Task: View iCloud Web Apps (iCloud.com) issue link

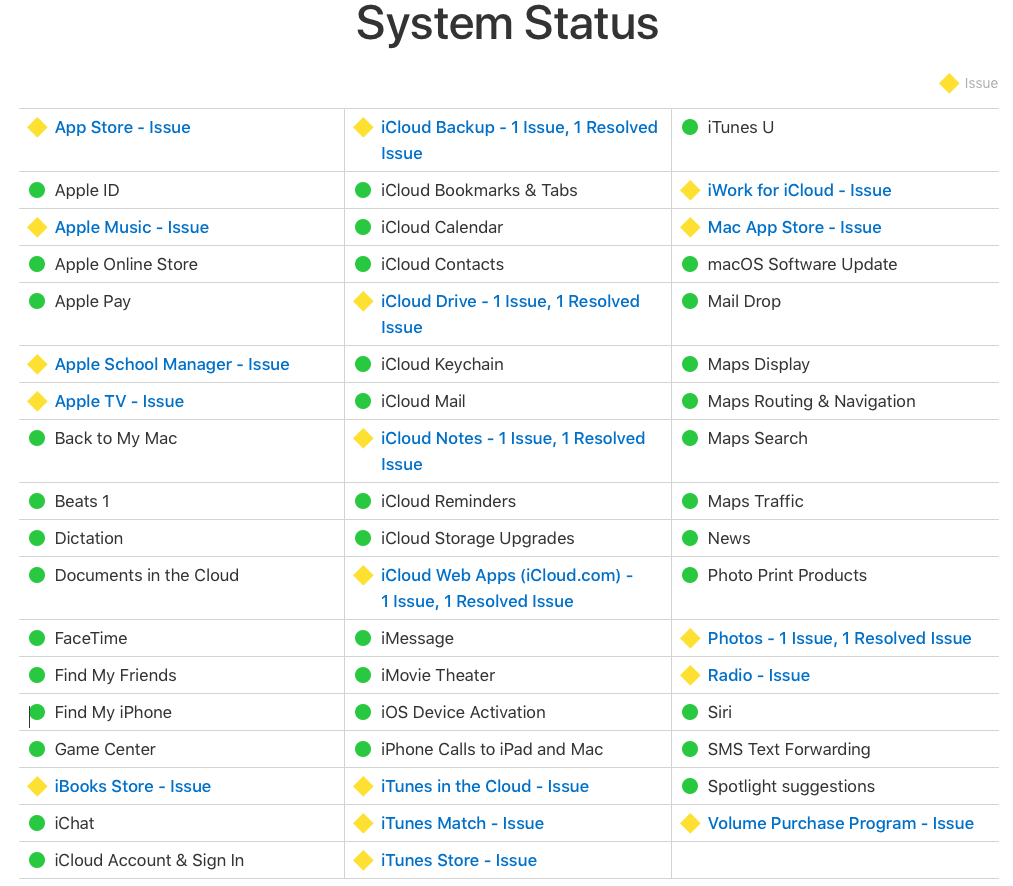Action: pyautogui.click(x=507, y=588)
